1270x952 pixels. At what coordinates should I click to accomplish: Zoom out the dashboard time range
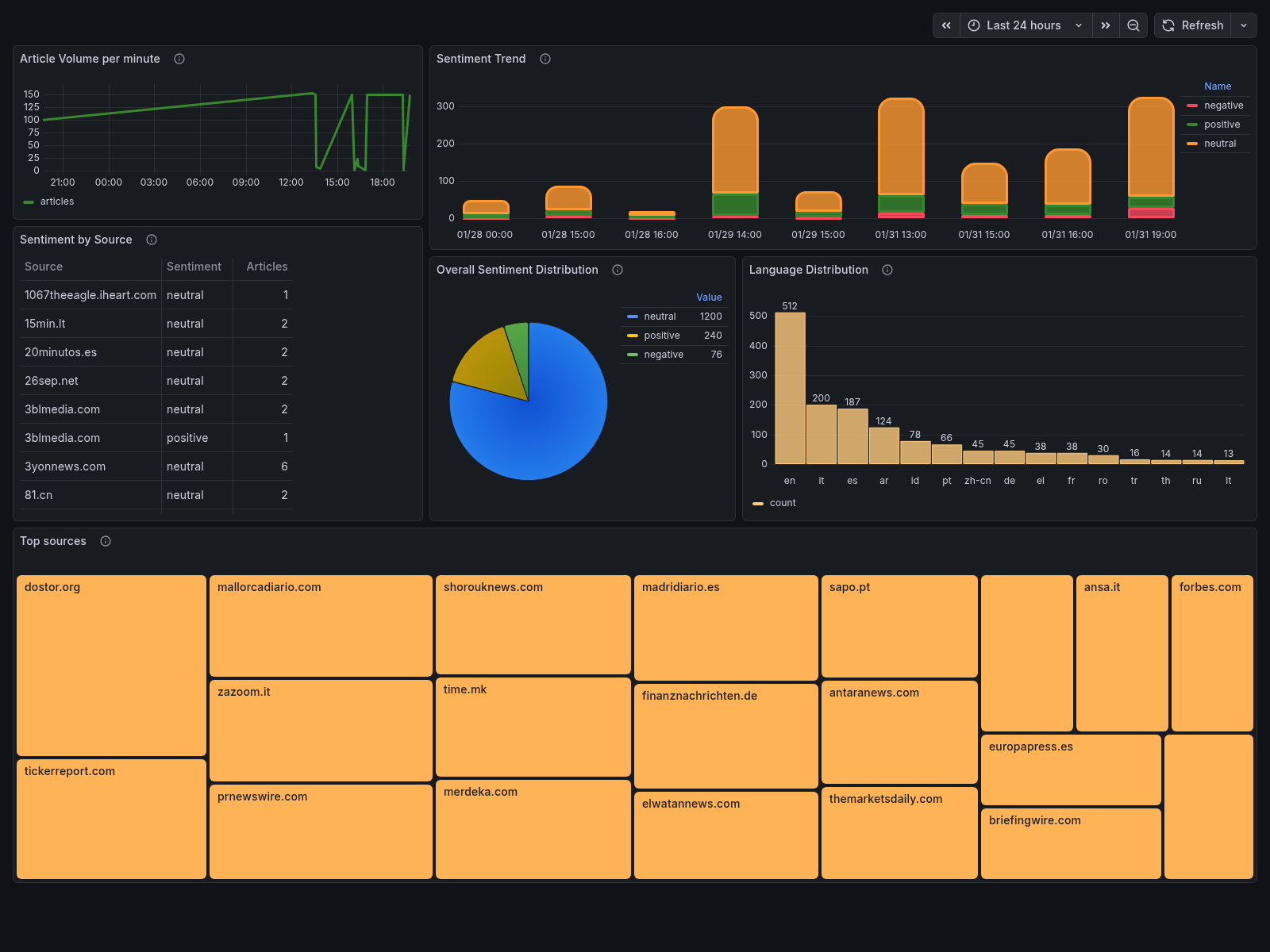click(x=1133, y=25)
